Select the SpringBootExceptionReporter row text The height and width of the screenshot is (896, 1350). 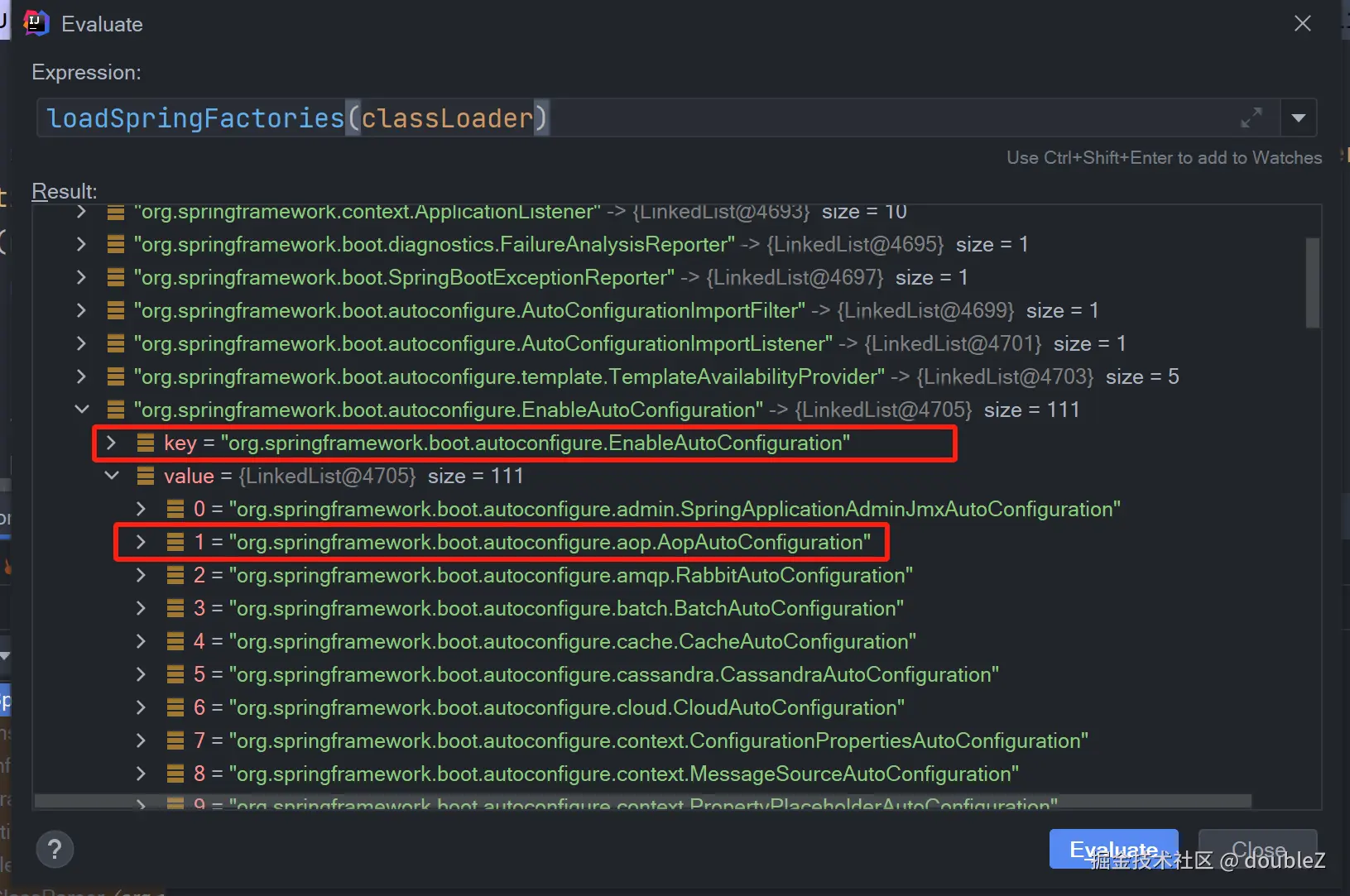[550, 277]
